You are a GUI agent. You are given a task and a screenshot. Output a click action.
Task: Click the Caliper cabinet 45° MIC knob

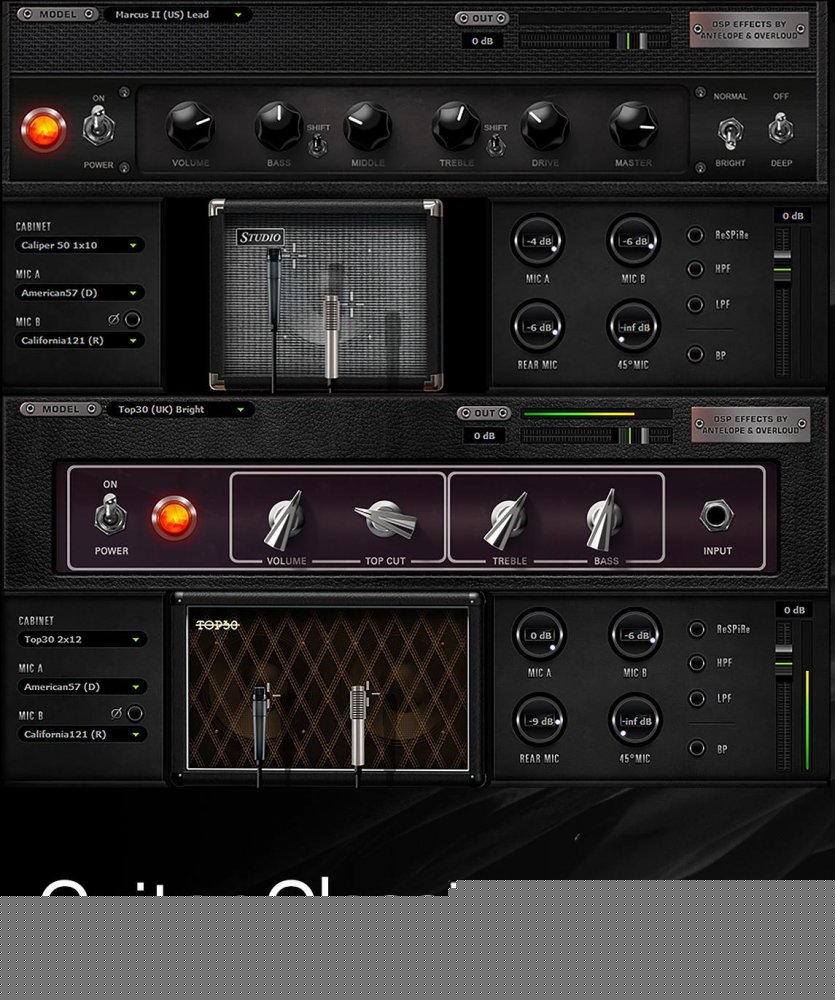(x=633, y=327)
